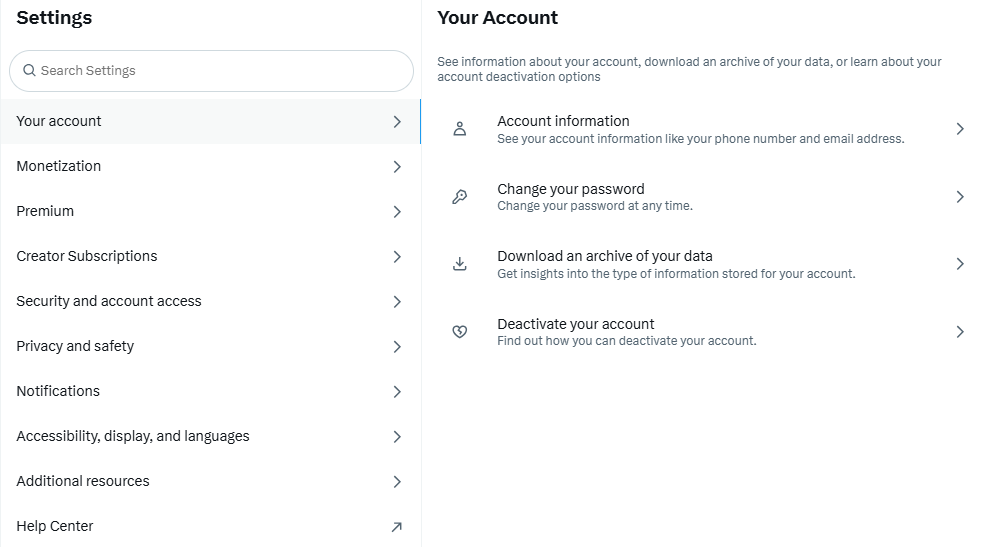Click the external link arrow beside Help Center
Viewport: 981px width, 547px height.
pos(396,527)
